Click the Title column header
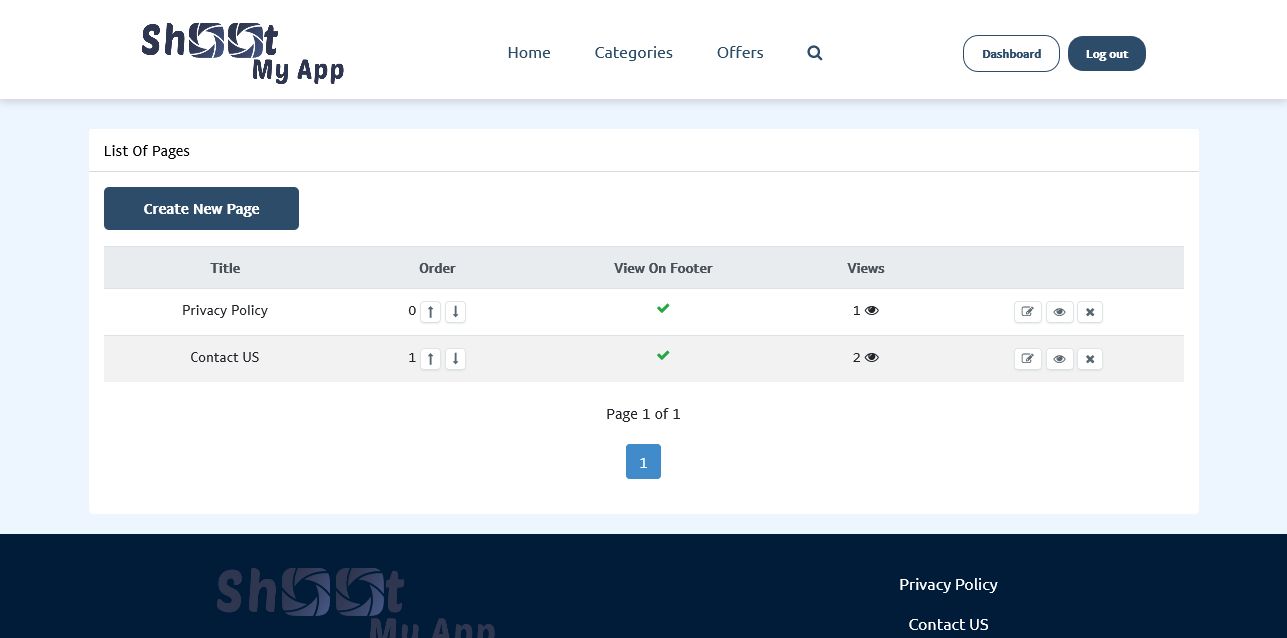The image size is (1287, 638). pos(225,268)
